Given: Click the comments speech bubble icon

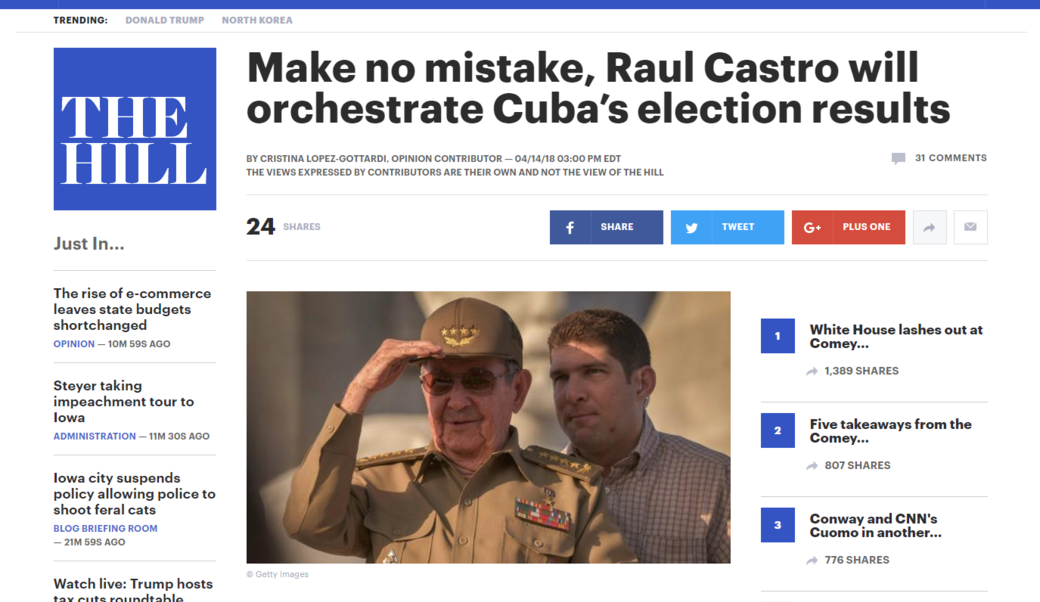Looking at the screenshot, I should pos(898,158).
